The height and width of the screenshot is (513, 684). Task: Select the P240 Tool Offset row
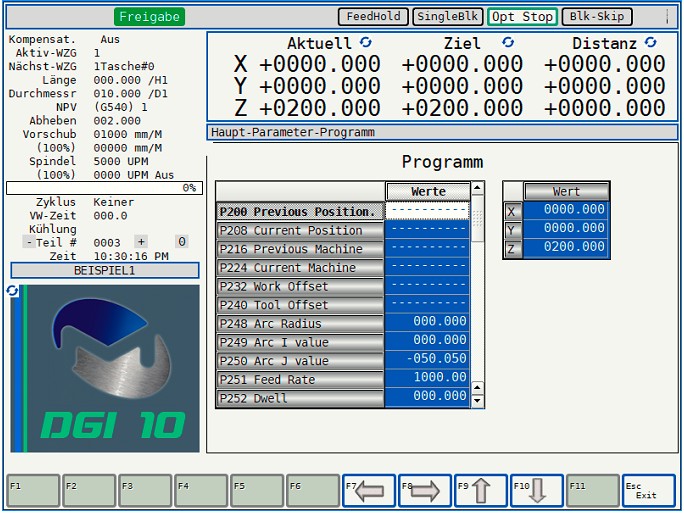click(x=300, y=305)
